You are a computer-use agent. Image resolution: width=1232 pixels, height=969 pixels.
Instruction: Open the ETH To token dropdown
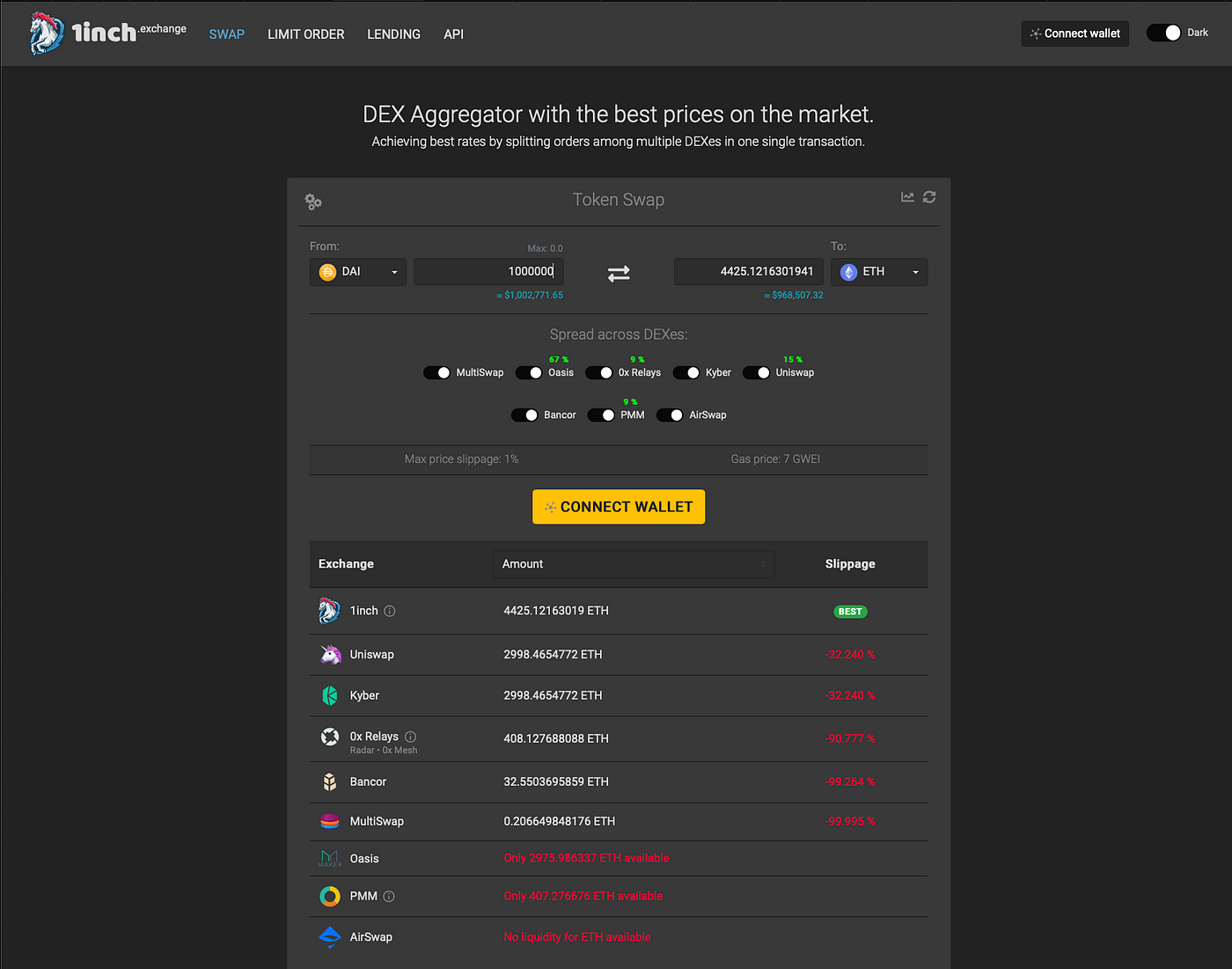(x=879, y=272)
